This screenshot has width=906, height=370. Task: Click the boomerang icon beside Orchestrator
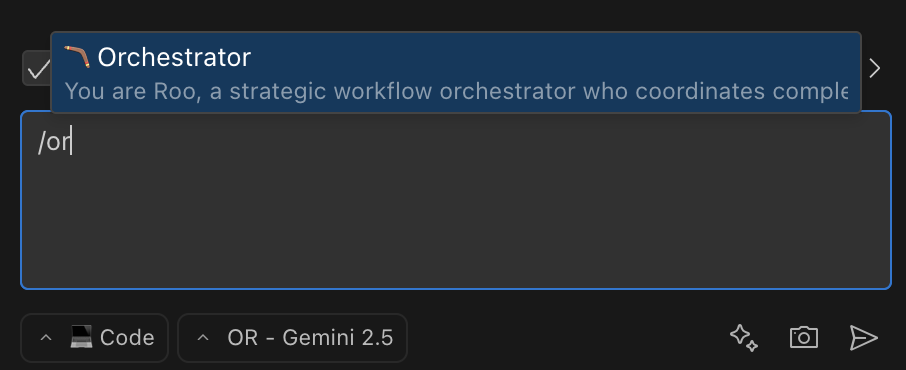[77, 57]
